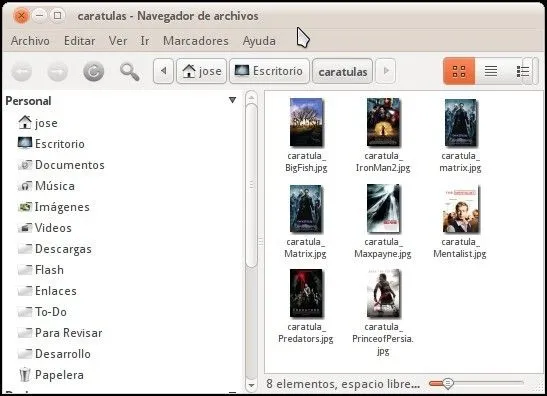This screenshot has height=396, width=547.
Task: Open the Marcadores menu
Action: [196, 41]
